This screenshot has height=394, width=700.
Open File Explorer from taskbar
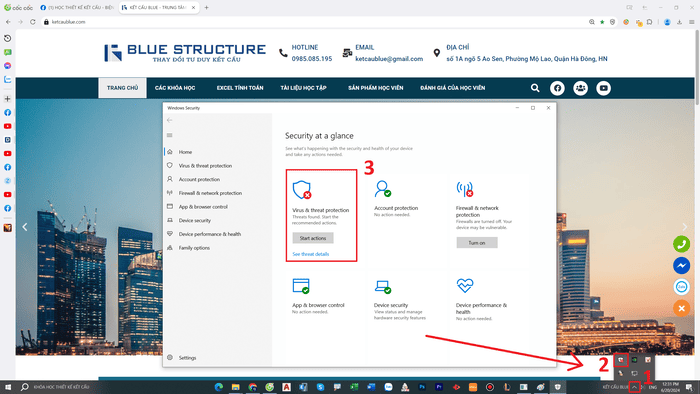235,387
